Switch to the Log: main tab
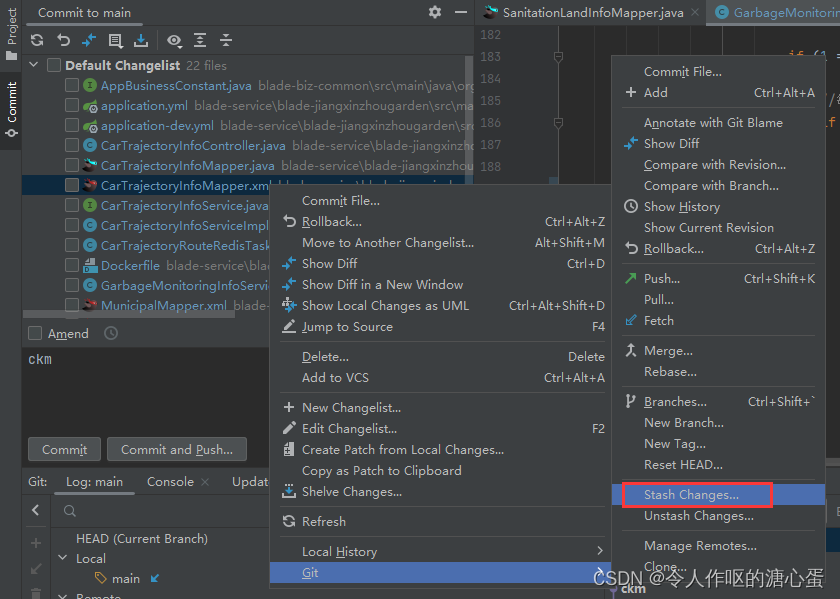The width and height of the screenshot is (840, 599). 94,482
